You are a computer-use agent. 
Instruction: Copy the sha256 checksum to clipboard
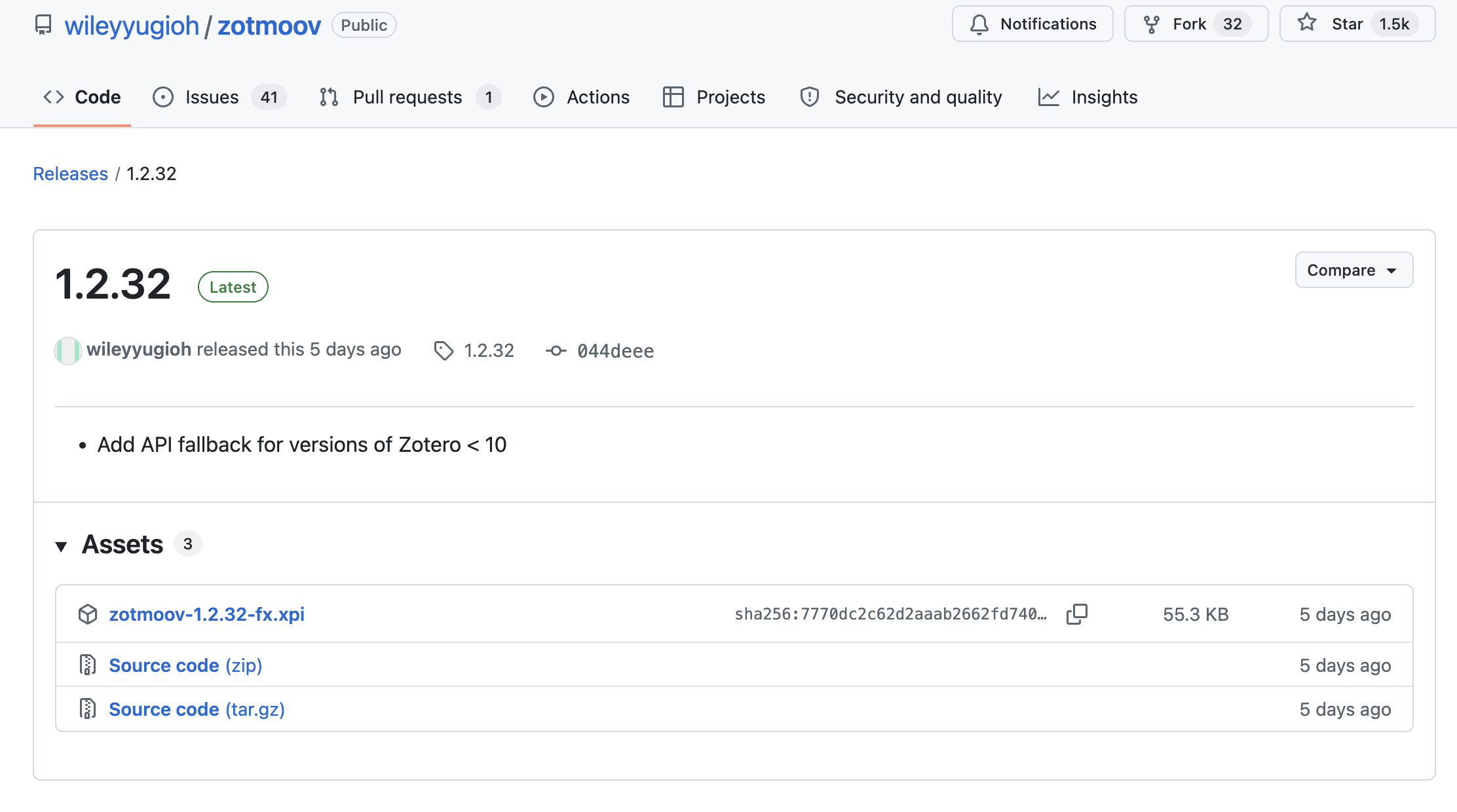1076,614
